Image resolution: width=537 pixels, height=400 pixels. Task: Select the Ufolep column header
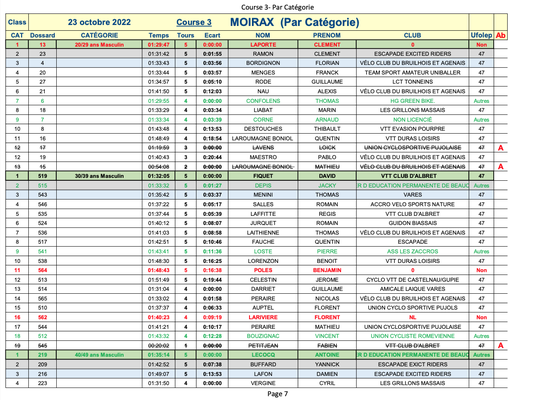pyautogui.click(x=481, y=35)
